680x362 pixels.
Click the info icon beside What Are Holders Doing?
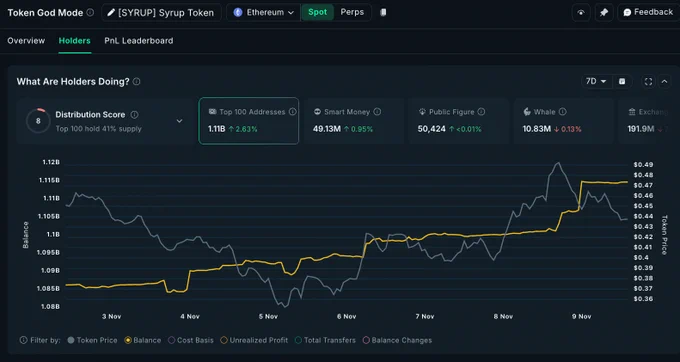[137, 82]
